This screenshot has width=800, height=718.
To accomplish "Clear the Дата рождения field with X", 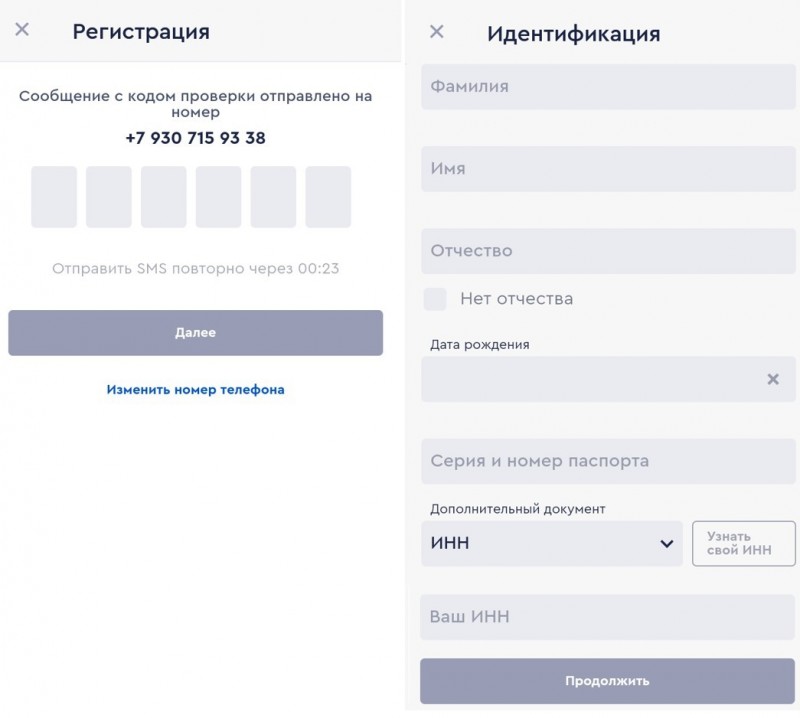I will coord(773,379).
